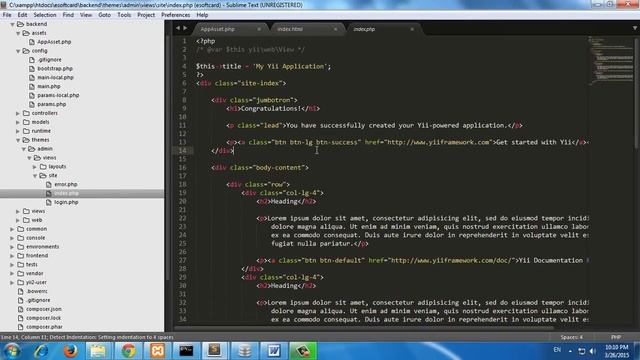Switch to Sublime Text taskbar icon
Screen dimensions: 640x360
(x=215, y=351)
